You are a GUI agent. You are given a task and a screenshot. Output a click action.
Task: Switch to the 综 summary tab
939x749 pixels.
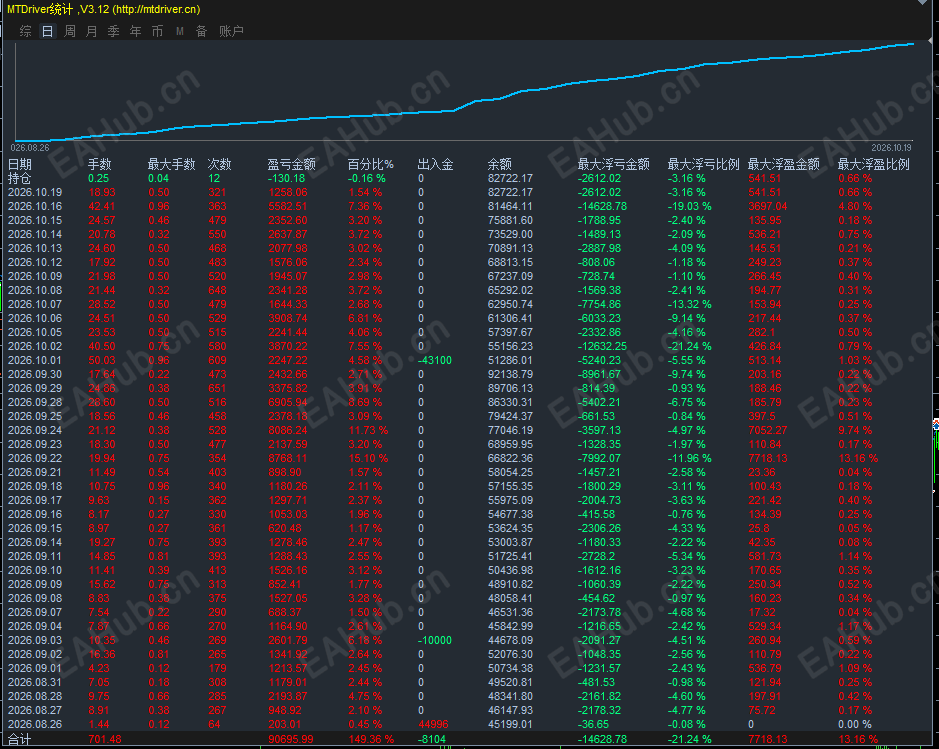(x=25, y=31)
